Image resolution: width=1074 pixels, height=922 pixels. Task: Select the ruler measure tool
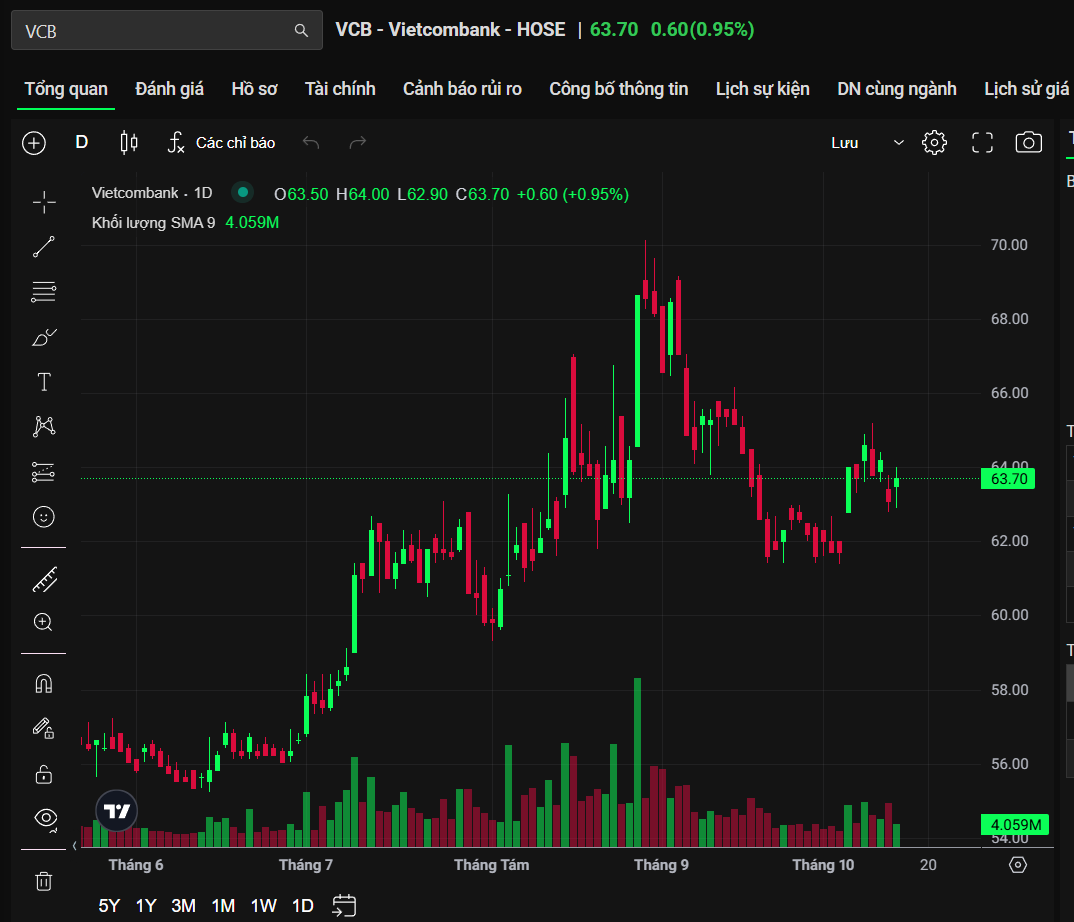point(44,579)
